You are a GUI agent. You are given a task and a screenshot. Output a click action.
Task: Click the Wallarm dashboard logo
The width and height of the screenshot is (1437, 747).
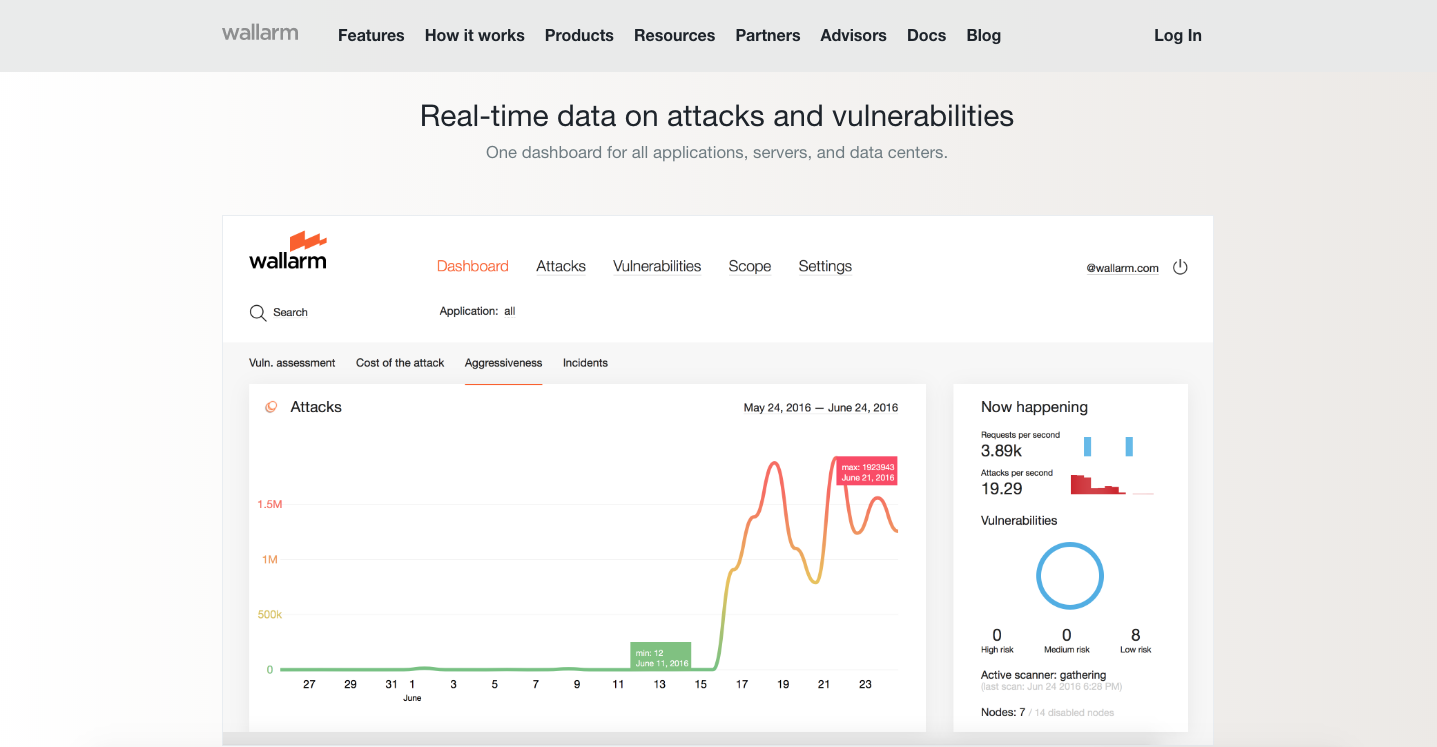(x=288, y=252)
